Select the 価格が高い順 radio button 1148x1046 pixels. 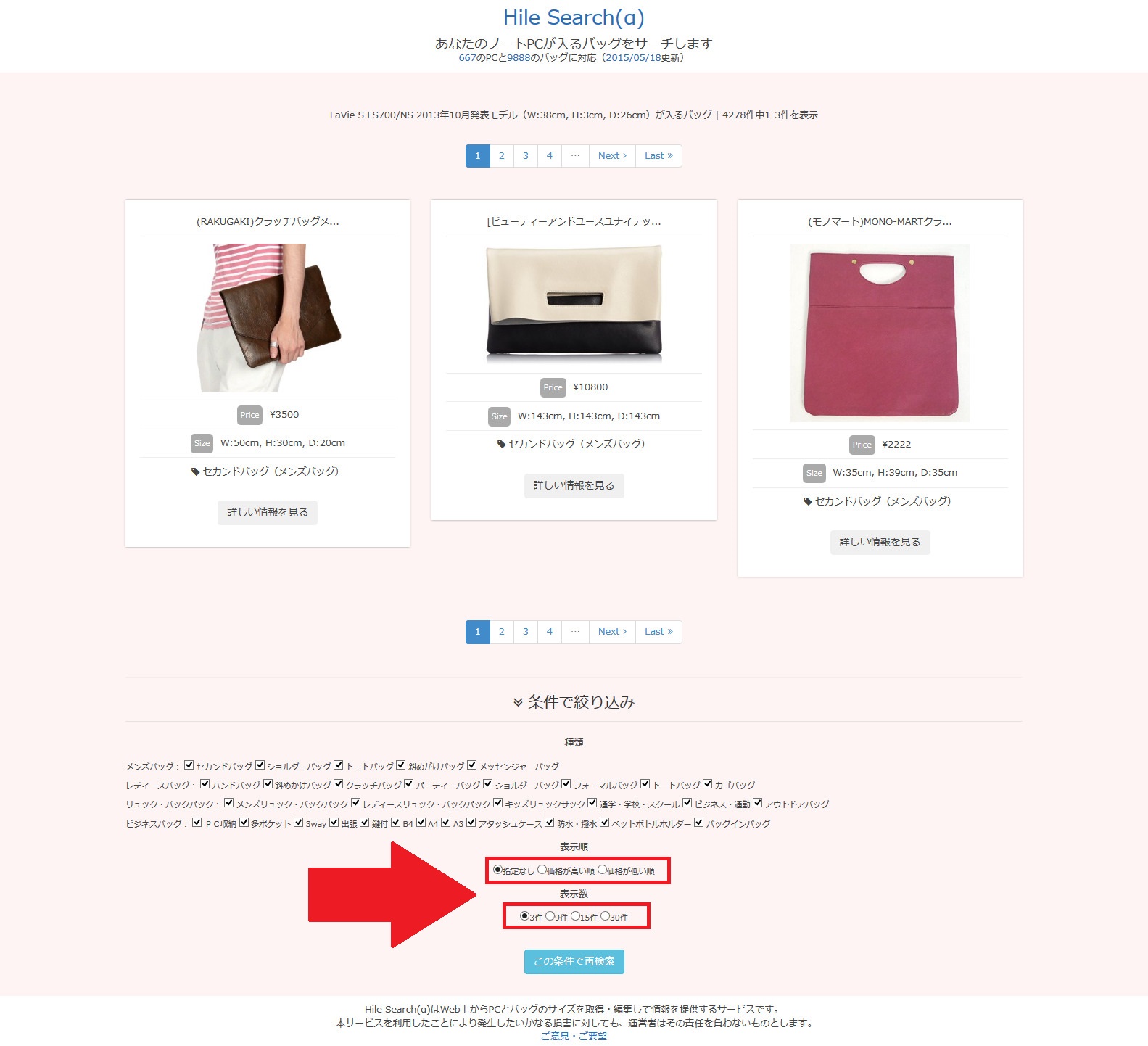tap(542, 870)
